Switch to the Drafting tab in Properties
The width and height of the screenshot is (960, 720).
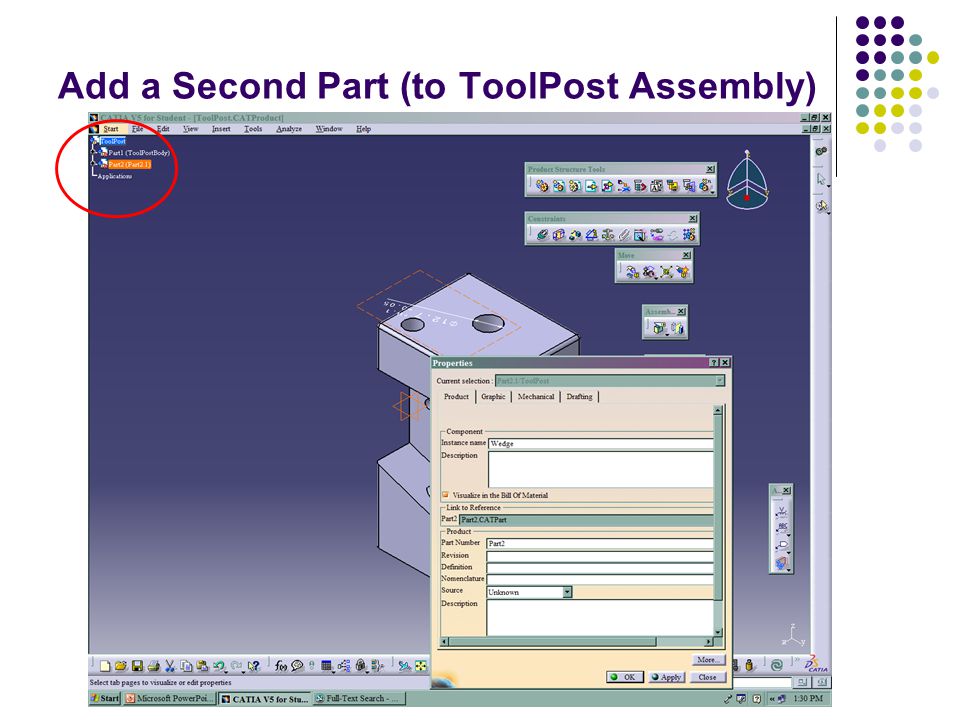pyautogui.click(x=579, y=397)
